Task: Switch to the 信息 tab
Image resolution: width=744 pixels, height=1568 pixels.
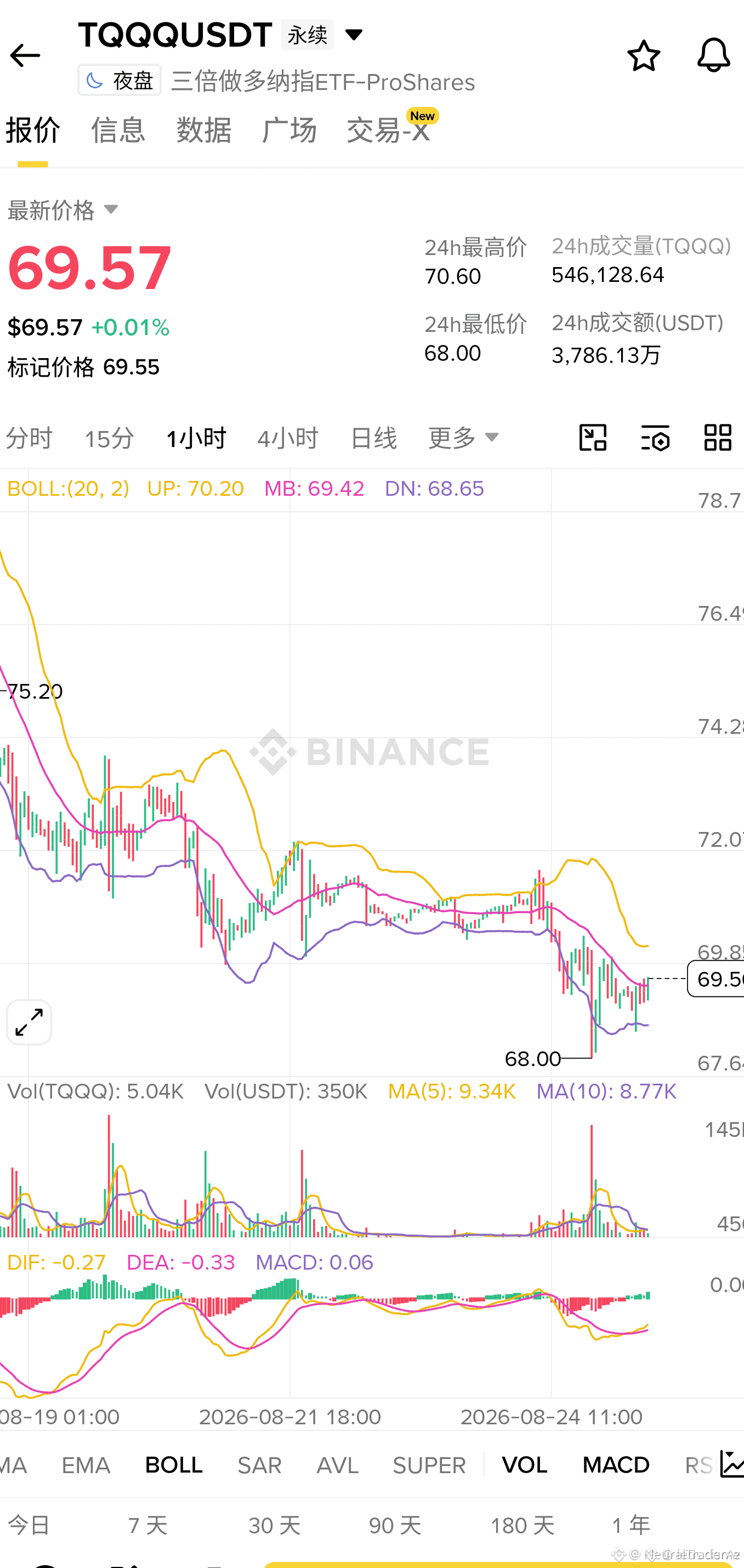Action: pyautogui.click(x=118, y=129)
